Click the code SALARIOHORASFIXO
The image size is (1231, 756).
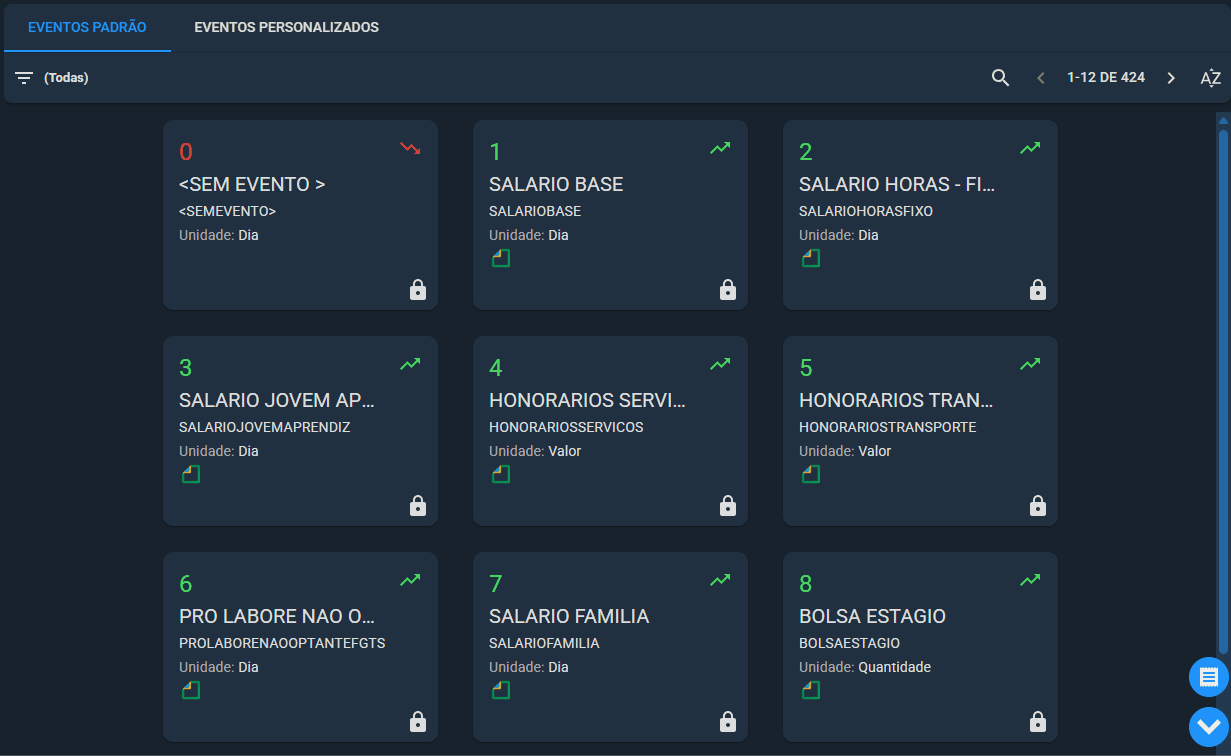tap(866, 211)
